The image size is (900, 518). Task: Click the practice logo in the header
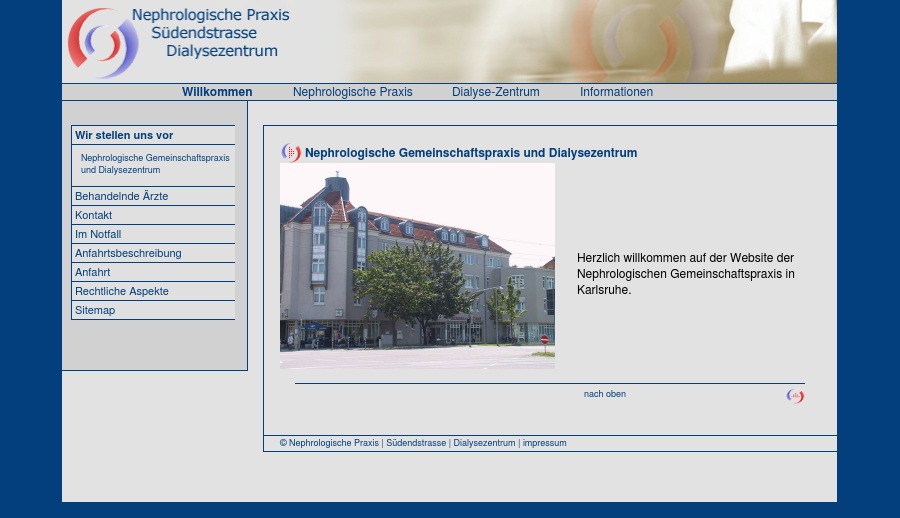[103, 43]
